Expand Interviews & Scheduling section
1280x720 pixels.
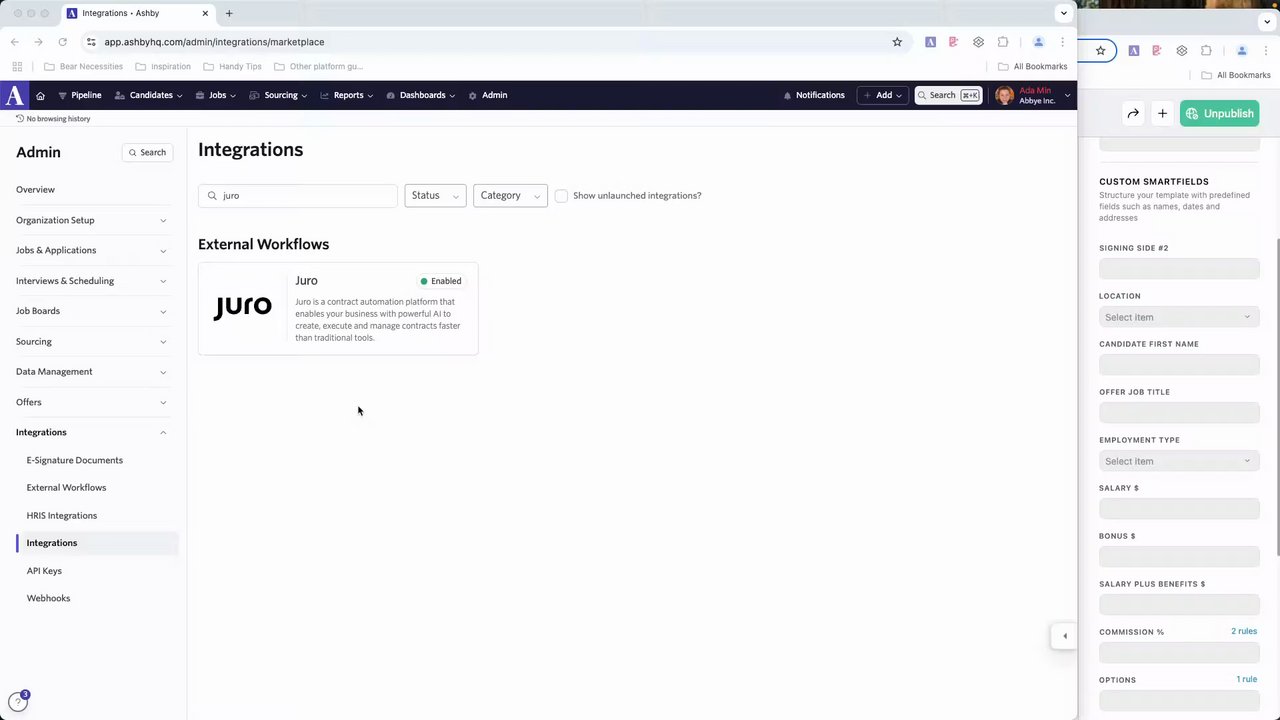coord(91,281)
